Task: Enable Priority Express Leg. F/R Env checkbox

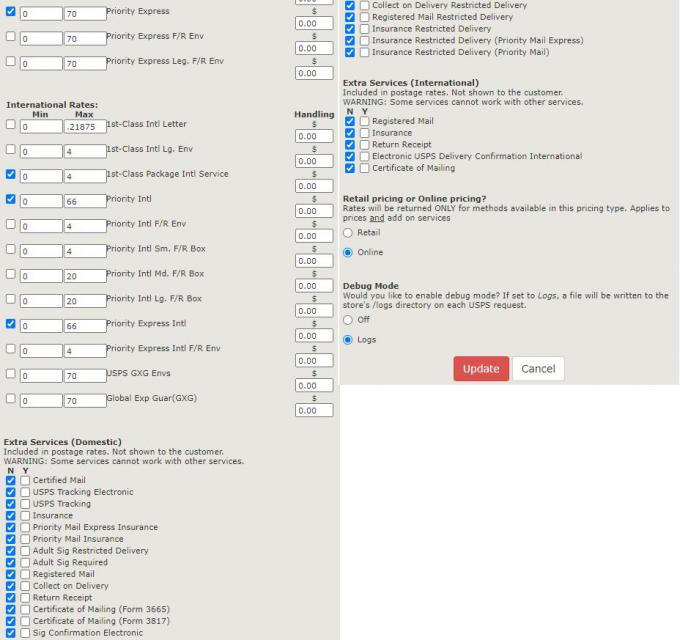Action: point(11,61)
